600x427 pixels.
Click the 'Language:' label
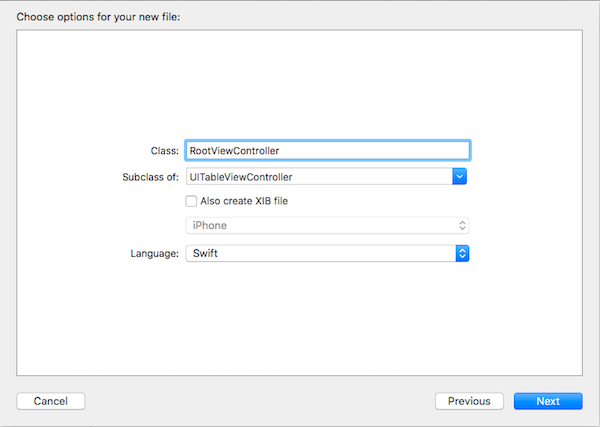point(155,253)
